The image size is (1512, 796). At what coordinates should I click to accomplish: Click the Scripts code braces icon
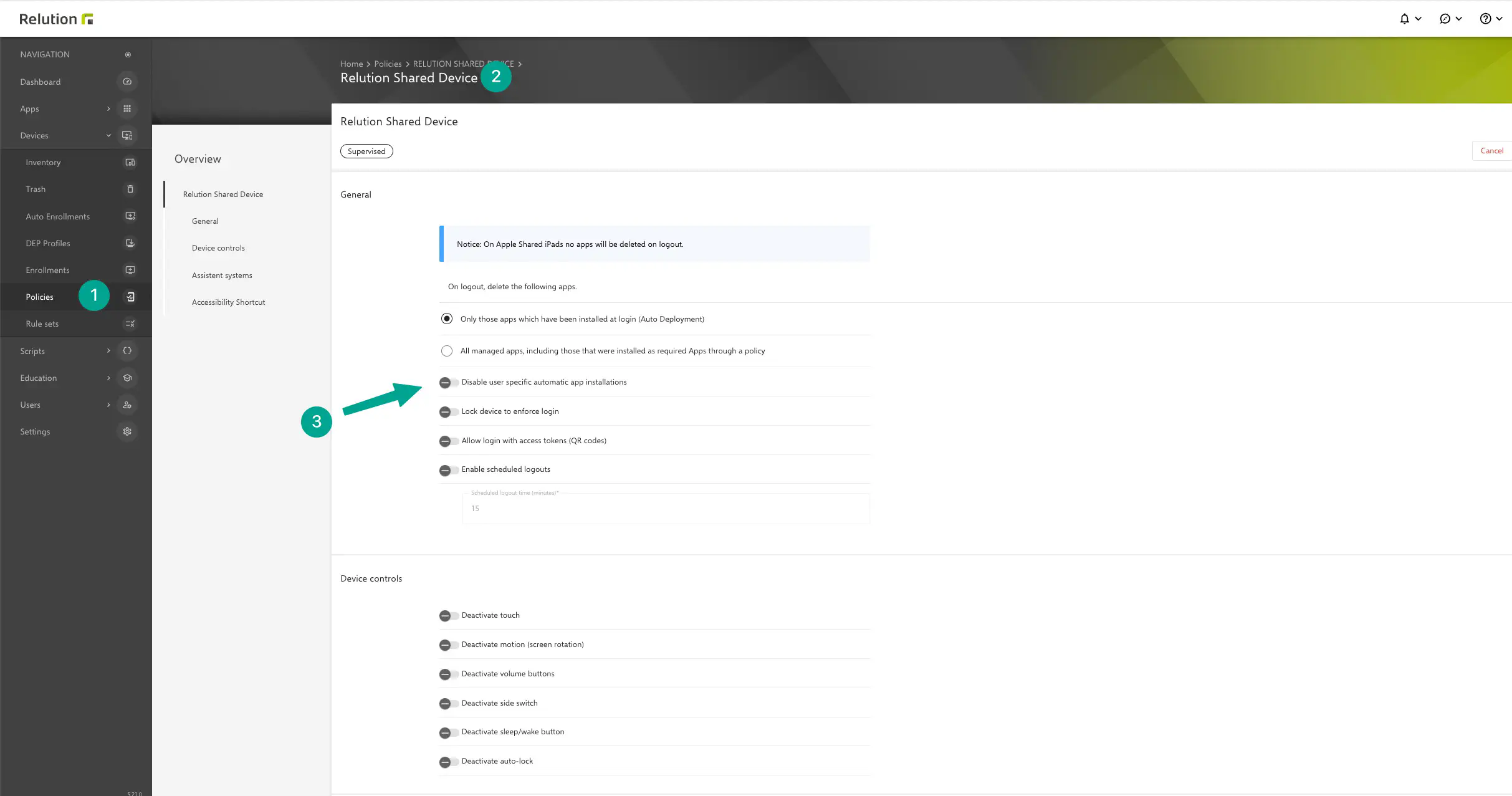(127, 351)
